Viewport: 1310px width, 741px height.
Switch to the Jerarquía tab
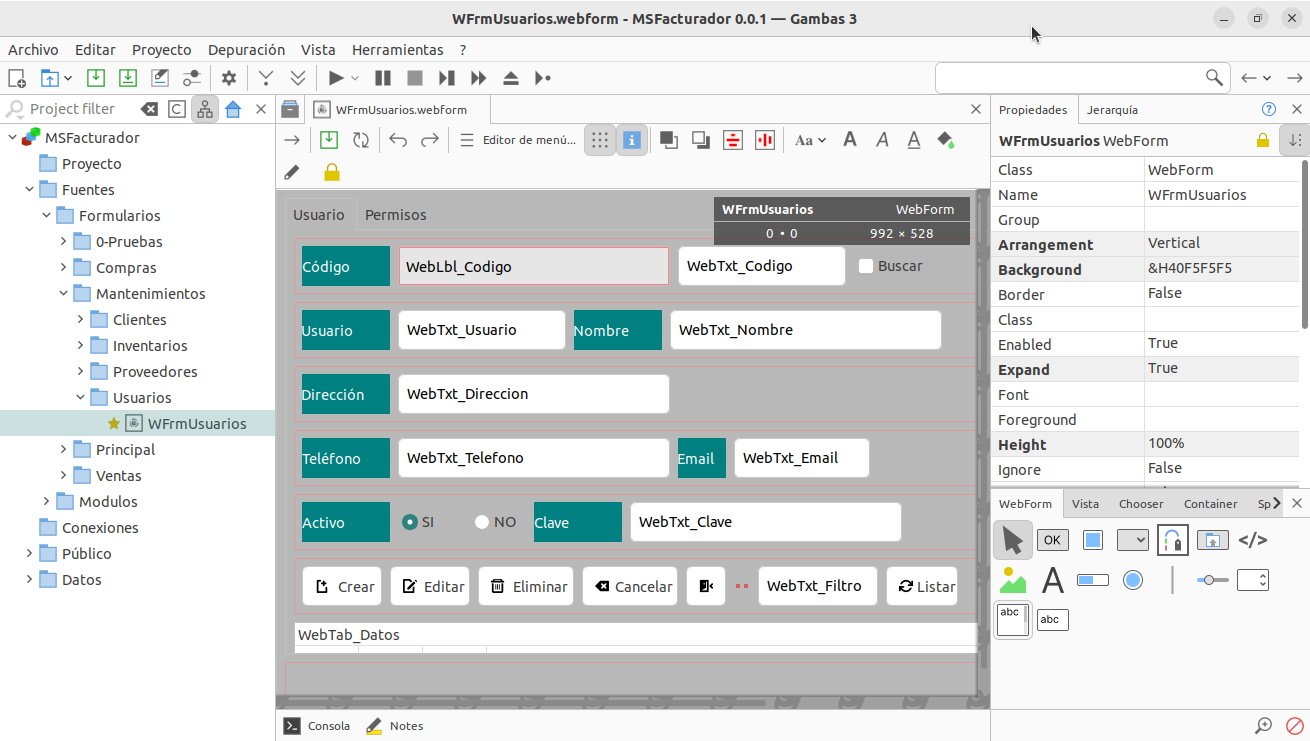1112,110
